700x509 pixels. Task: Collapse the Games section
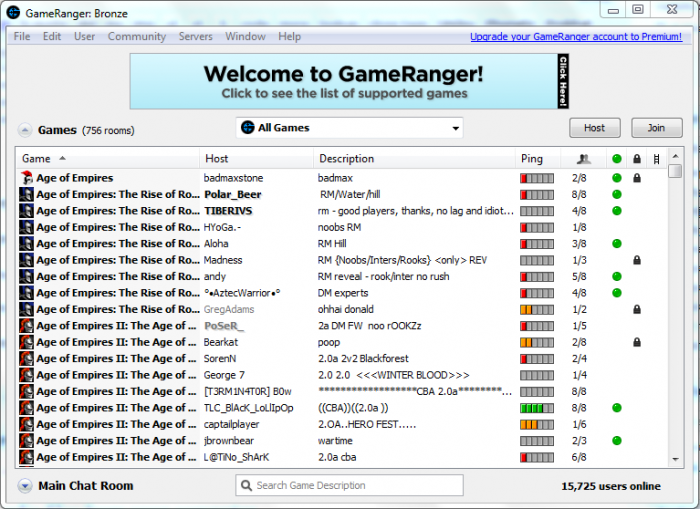click(x=25, y=130)
